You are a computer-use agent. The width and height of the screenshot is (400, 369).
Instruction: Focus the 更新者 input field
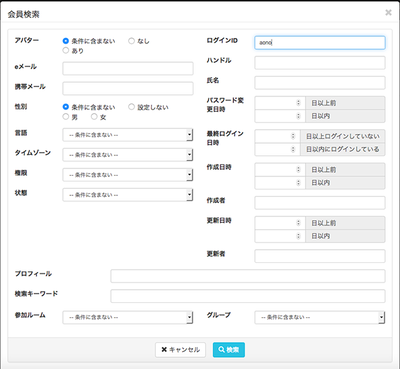tap(320, 256)
